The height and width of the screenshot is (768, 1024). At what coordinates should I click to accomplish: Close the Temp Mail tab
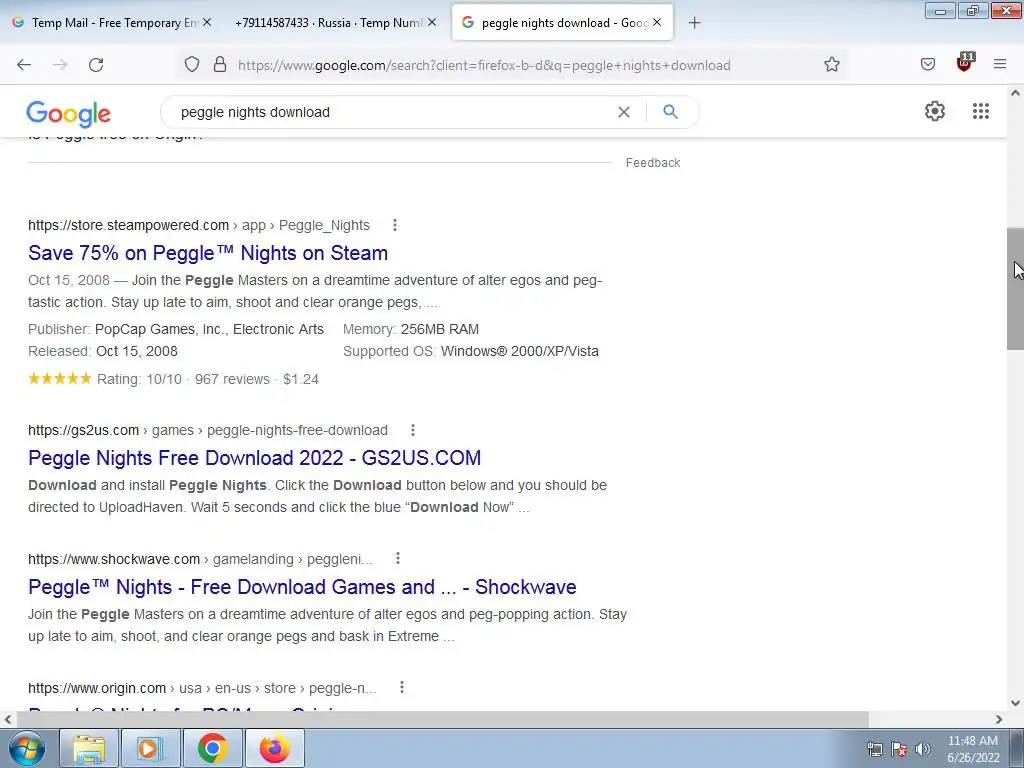pos(207,22)
